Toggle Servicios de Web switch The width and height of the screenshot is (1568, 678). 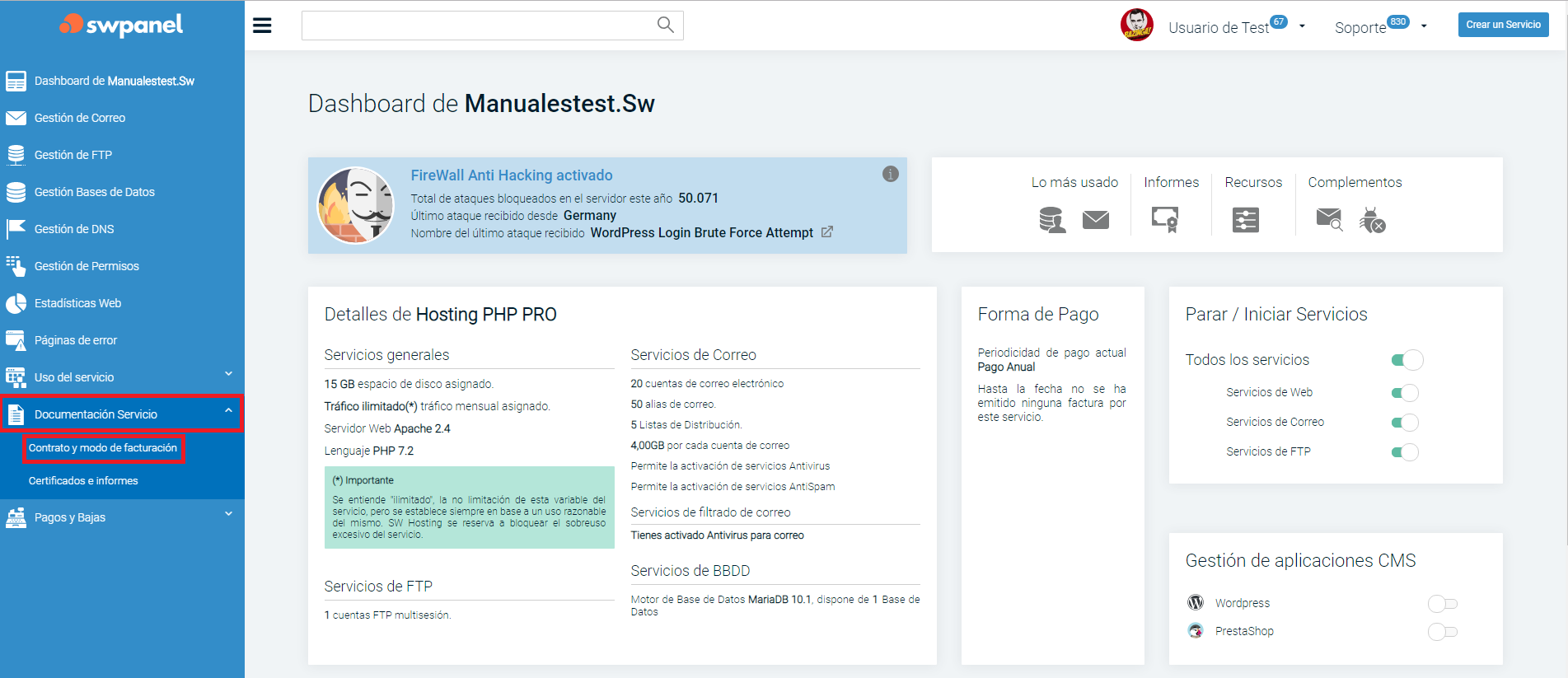[1405, 393]
